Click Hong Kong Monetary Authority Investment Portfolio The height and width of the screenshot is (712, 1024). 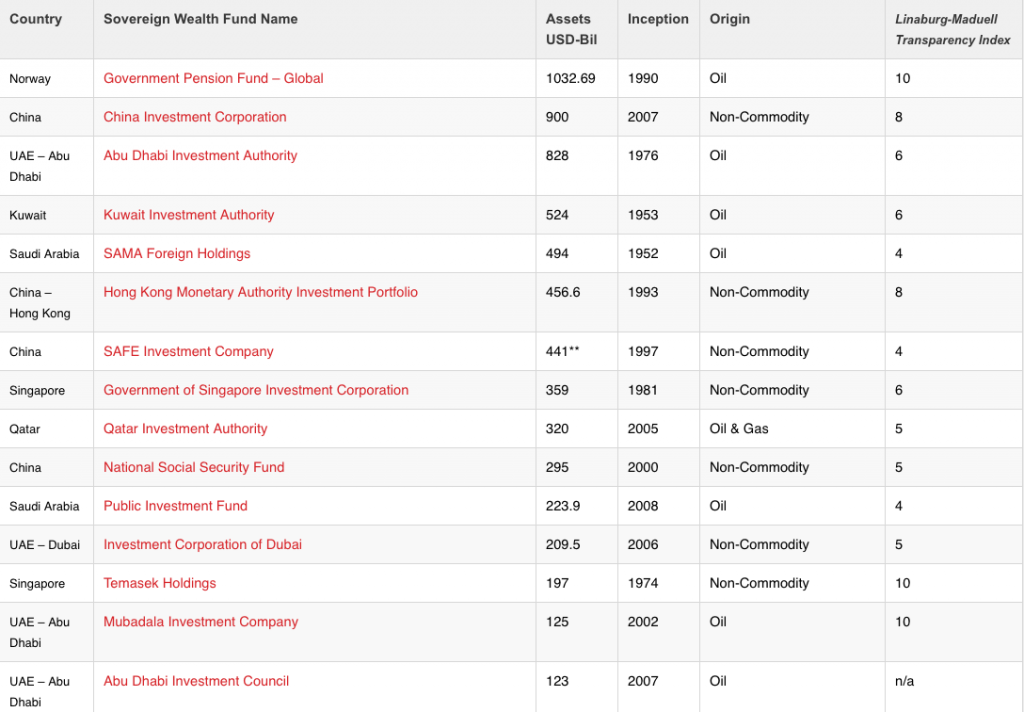click(x=260, y=293)
